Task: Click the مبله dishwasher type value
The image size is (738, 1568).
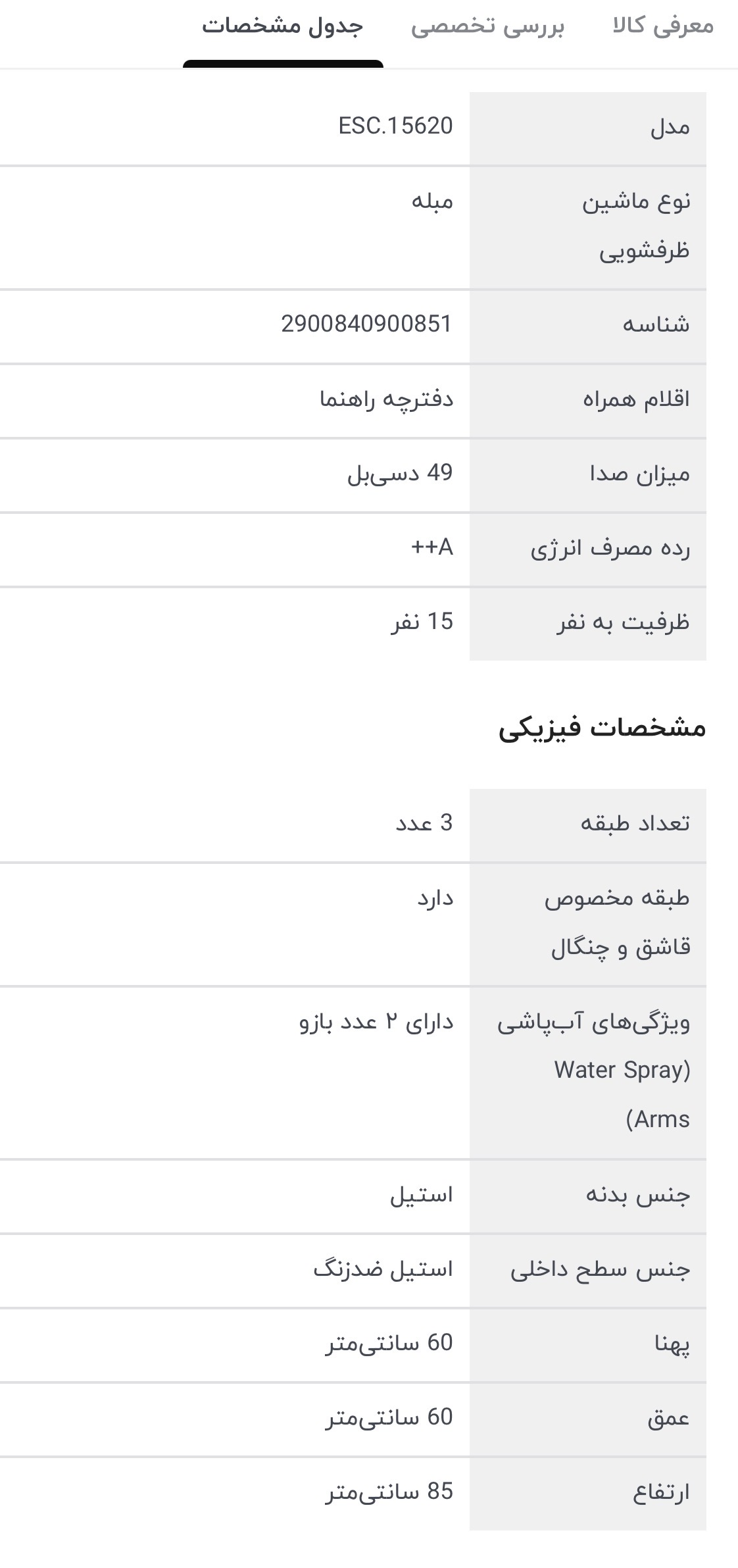Action: (x=432, y=201)
